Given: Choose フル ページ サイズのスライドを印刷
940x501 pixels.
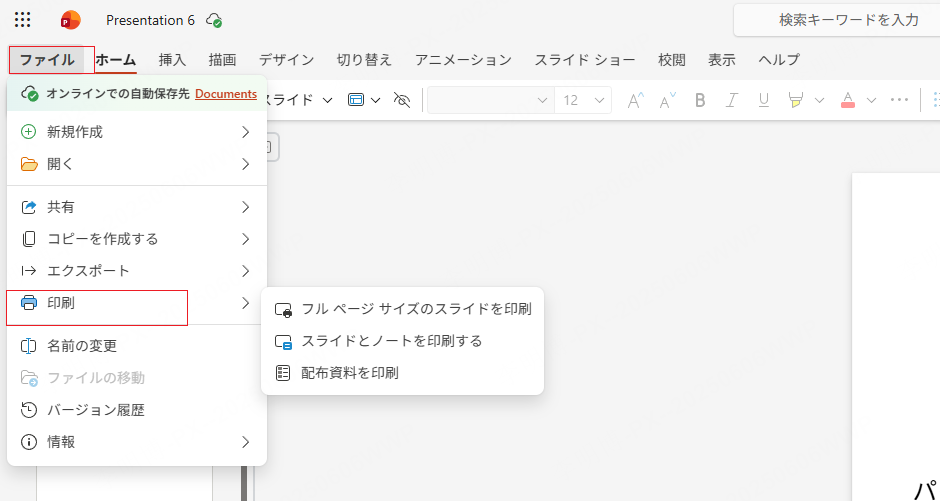Looking at the screenshot, I should [402, 309].
